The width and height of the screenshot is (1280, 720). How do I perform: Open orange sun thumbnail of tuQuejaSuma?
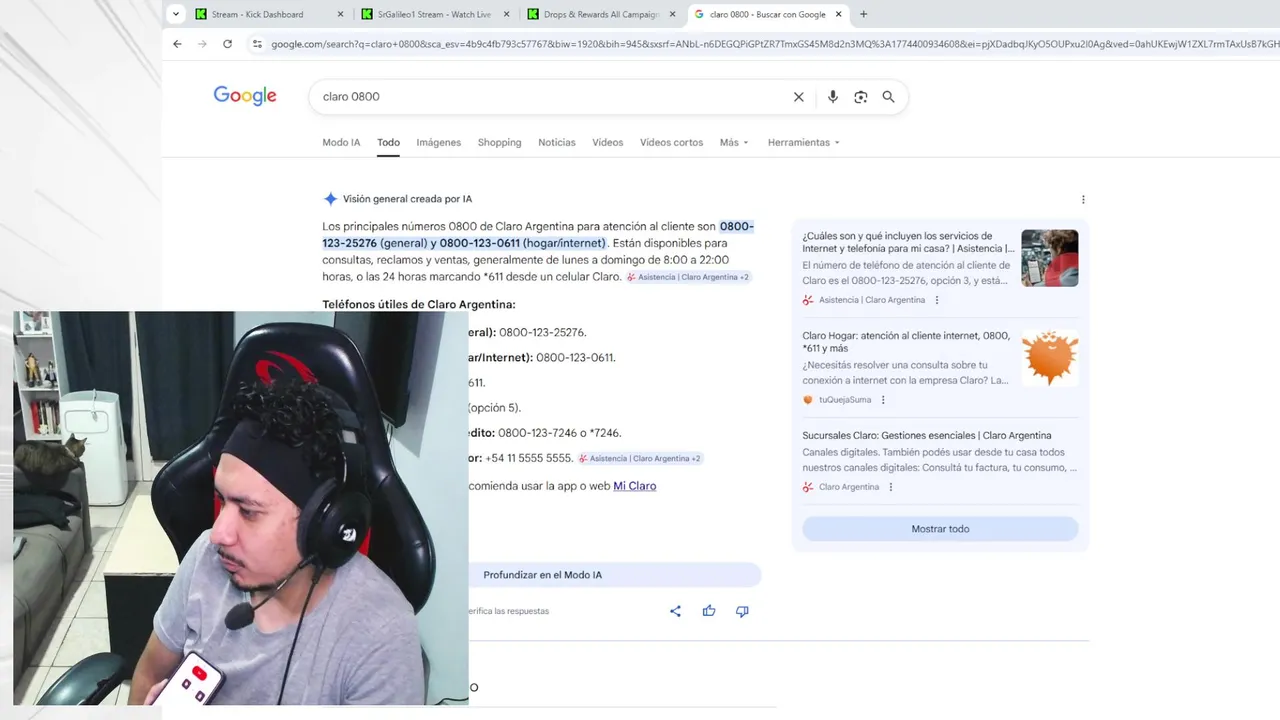tap(1050, 358)
